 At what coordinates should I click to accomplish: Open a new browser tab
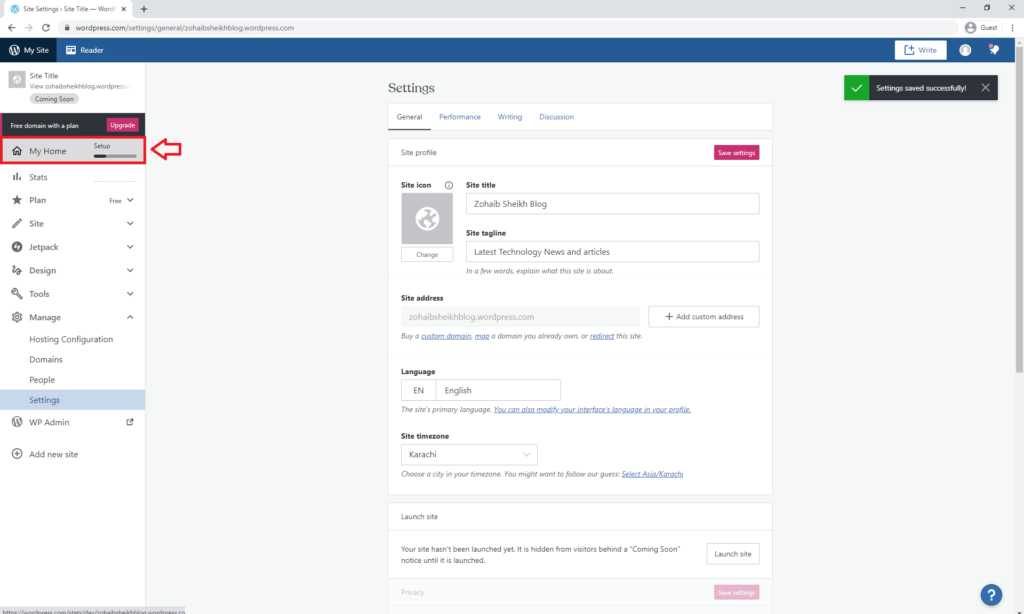pos(144,9)
